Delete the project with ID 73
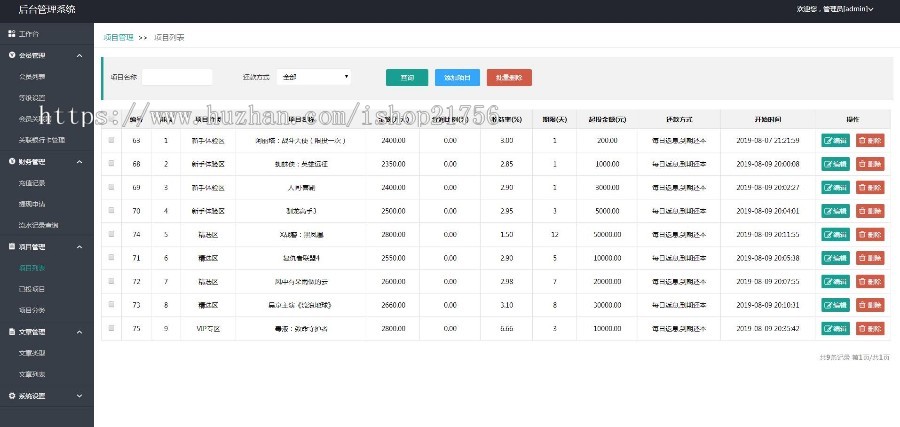 870,305
